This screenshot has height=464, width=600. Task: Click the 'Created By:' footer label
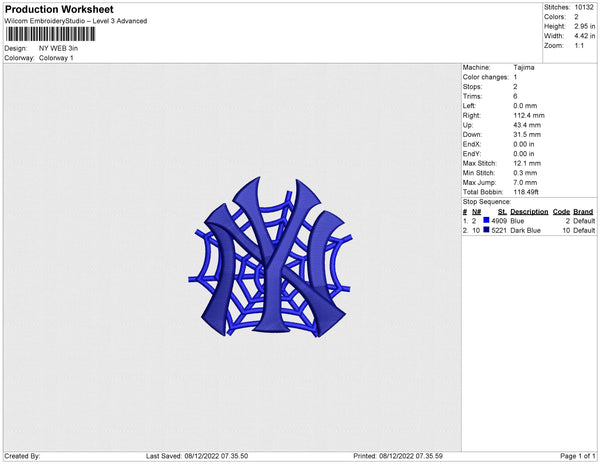click(x=22, y=456)
